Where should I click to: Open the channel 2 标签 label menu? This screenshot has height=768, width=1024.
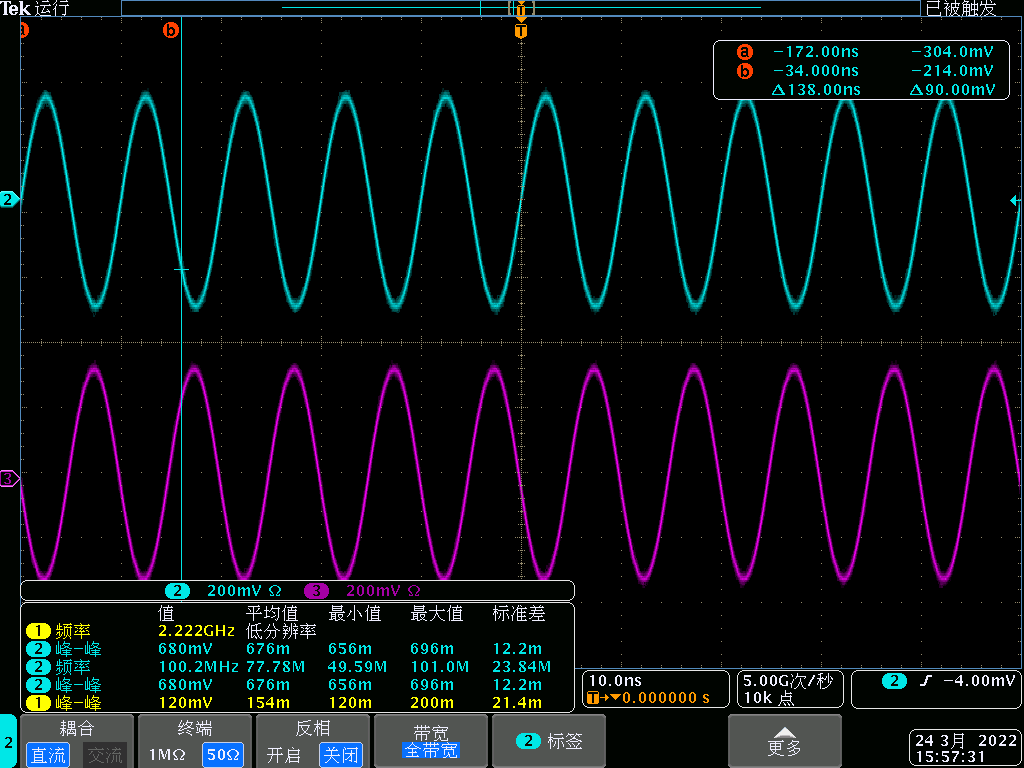pyautogui.click(x=549, y=741)
